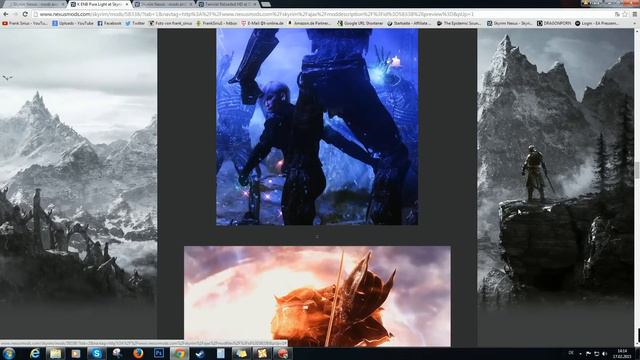This screenshot has width=640, height=360.
Task: Open the Startseite - Affiliate bookmark
Action: tap(409, 23)
